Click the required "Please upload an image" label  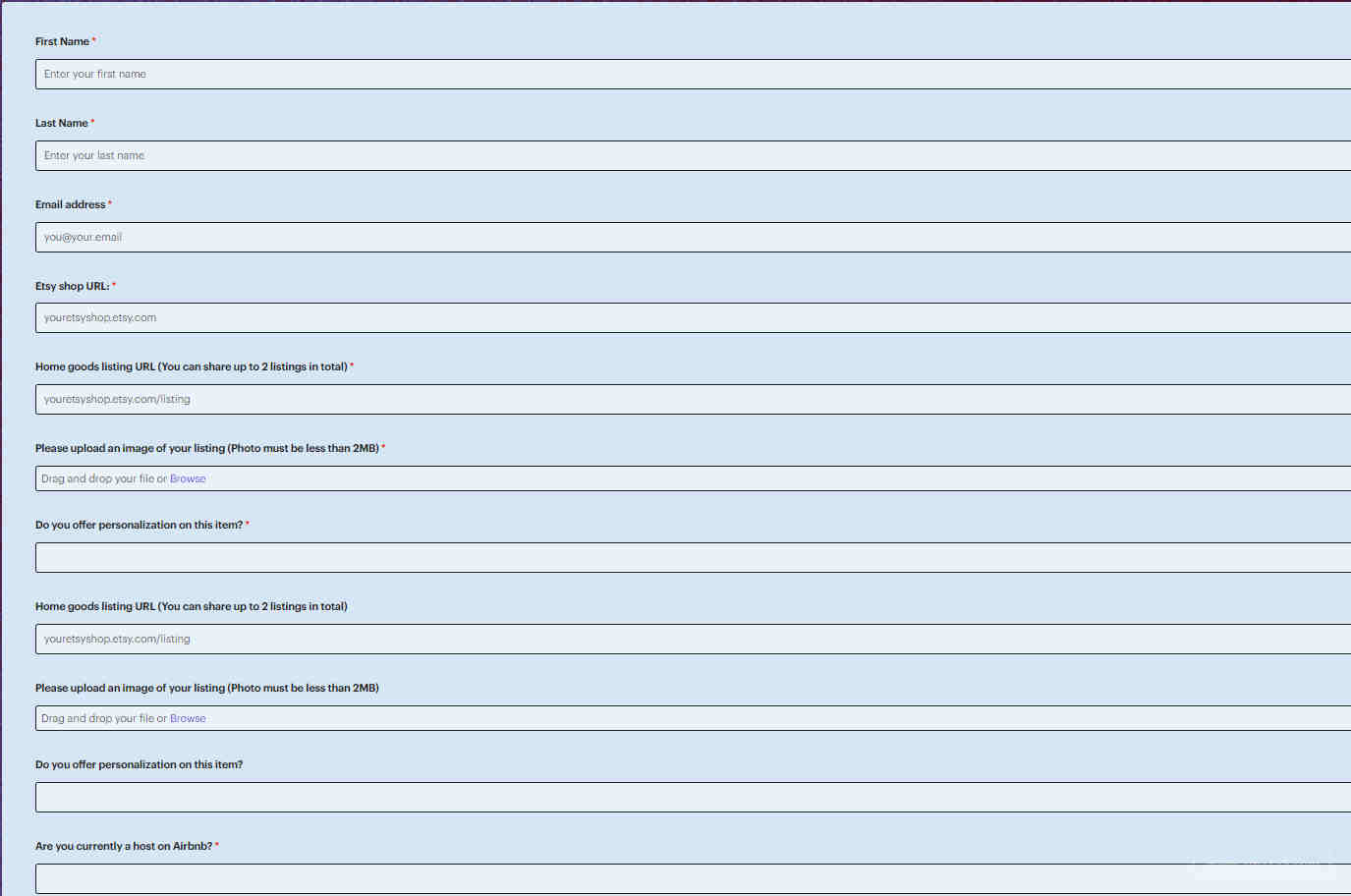pyautogui.click(x=206, y=448)
